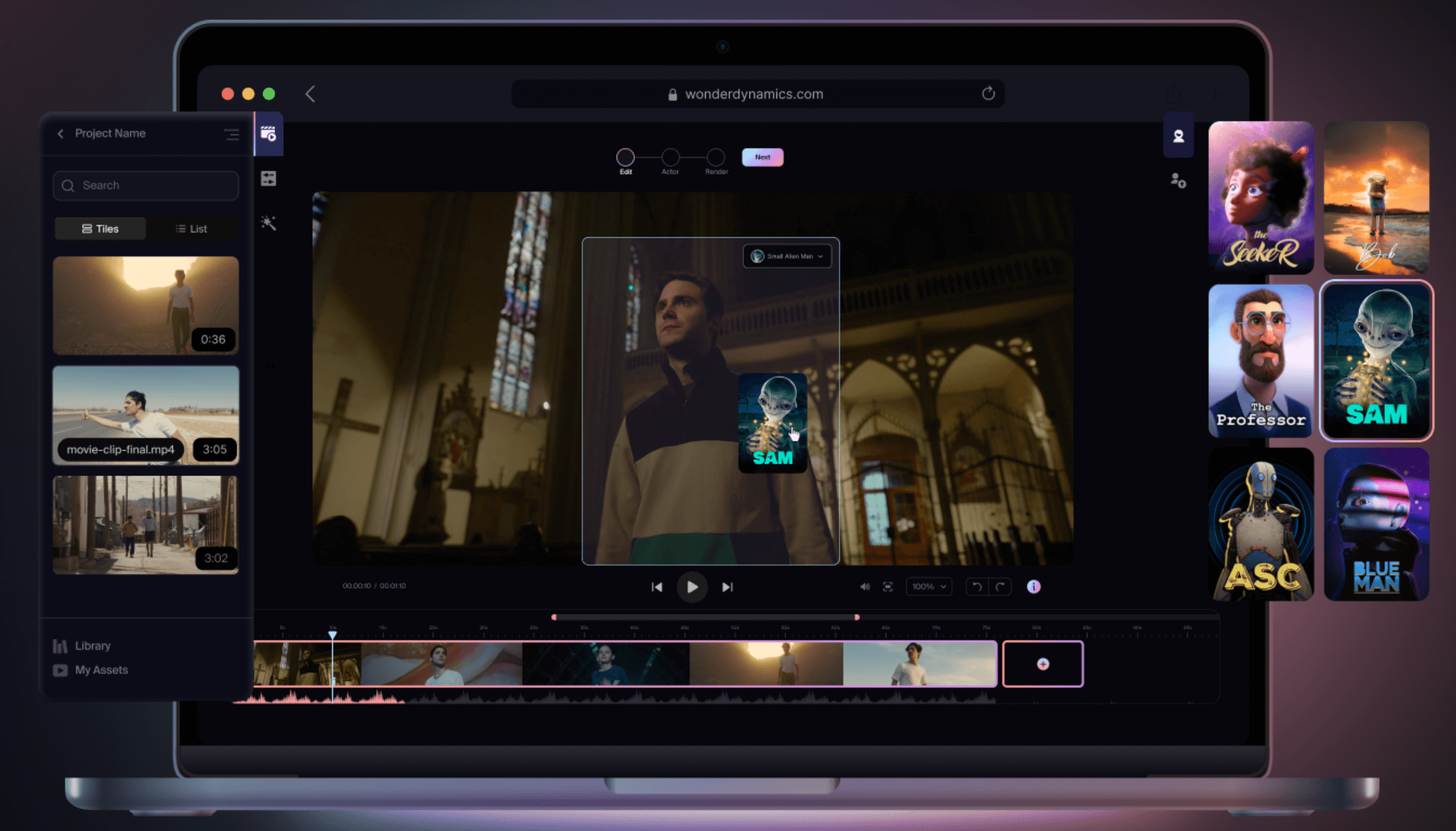Select the 0:36 clip thumbnail

(x=145, y=305)
